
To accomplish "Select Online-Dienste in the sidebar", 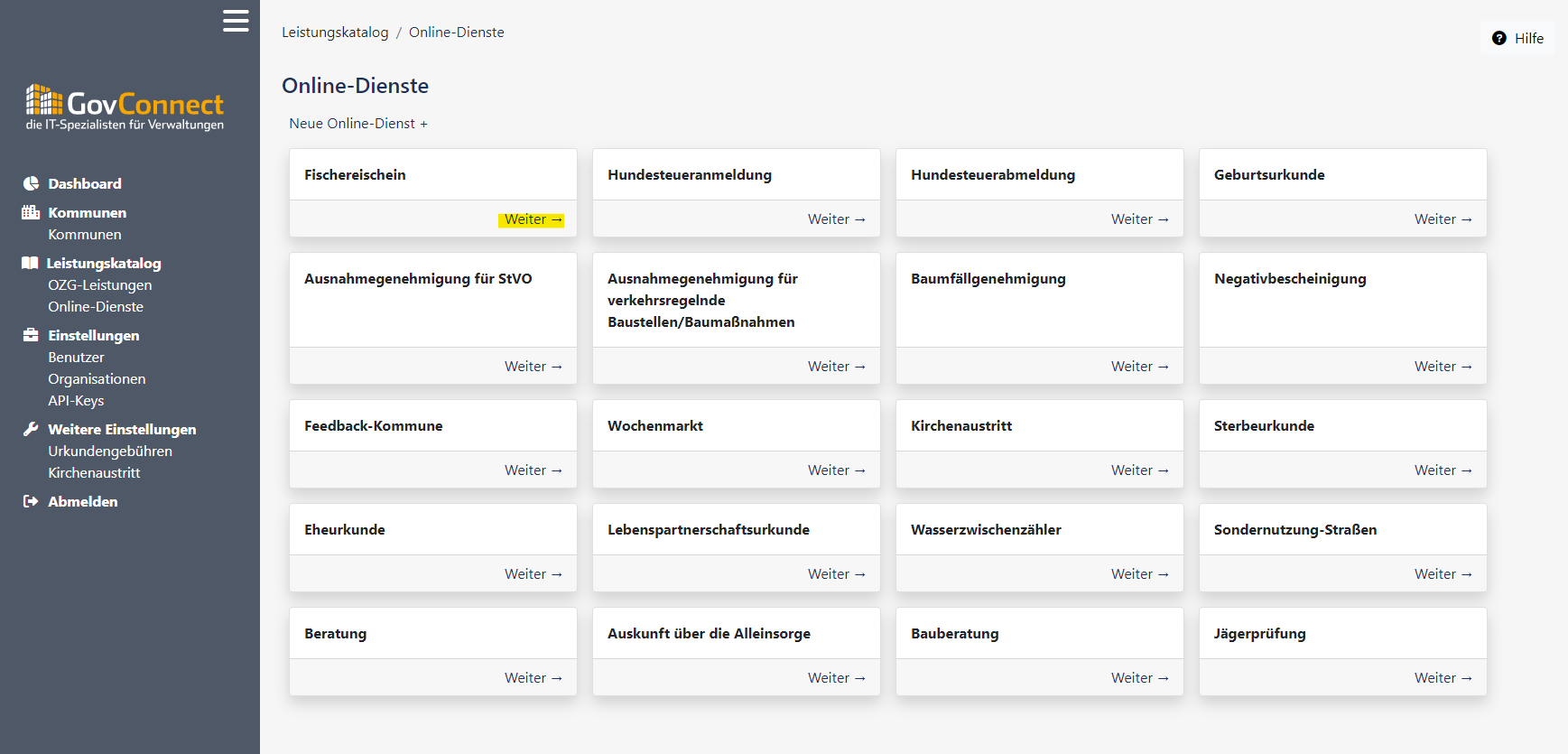I will pyautogui.click(x=96, y=306).
